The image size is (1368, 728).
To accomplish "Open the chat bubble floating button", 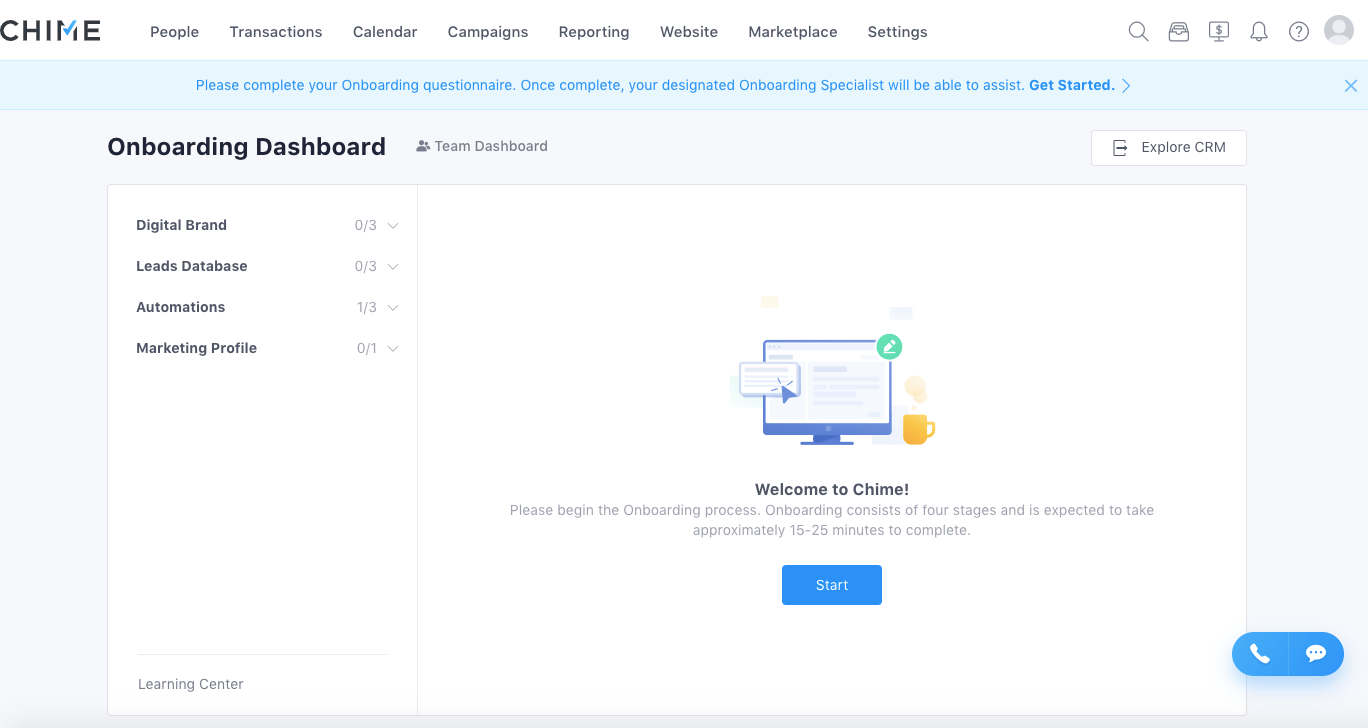I will point(1316,654).
